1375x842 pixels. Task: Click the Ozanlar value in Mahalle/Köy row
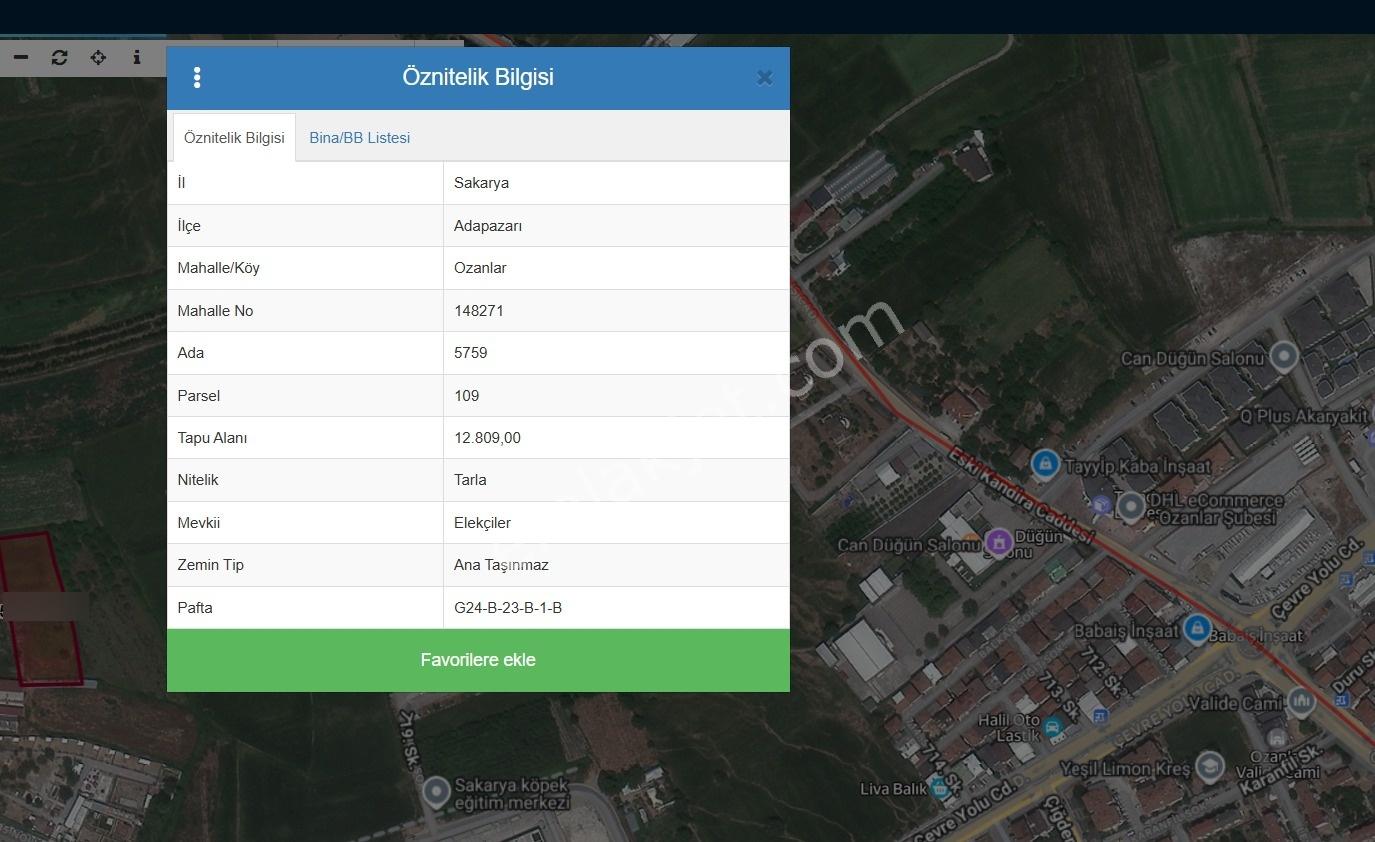pyautogui.click(x=480, y=268)
